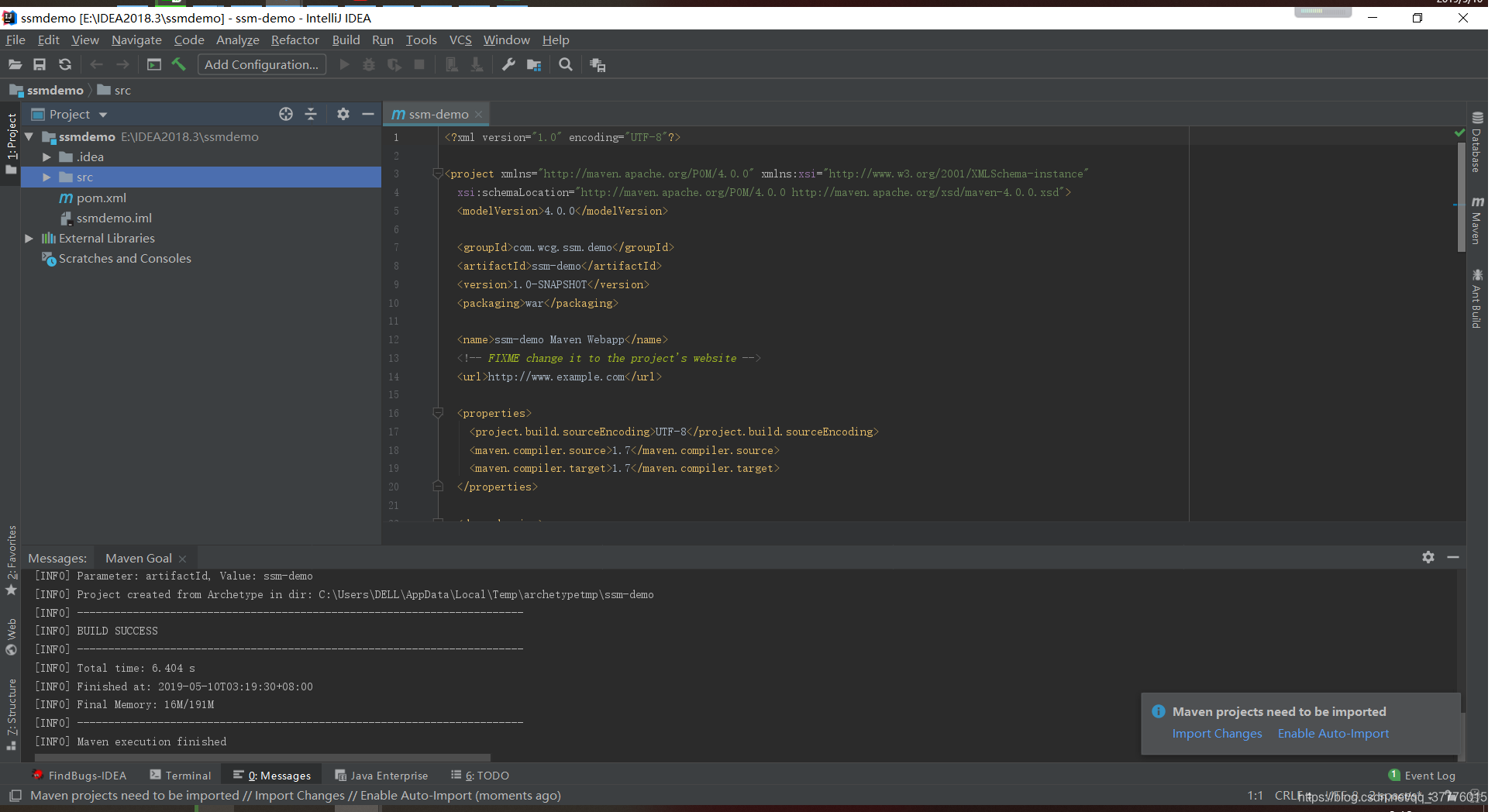Click the Forward navigation arrow
This screenshot has width=1495, height=812.
122,65
